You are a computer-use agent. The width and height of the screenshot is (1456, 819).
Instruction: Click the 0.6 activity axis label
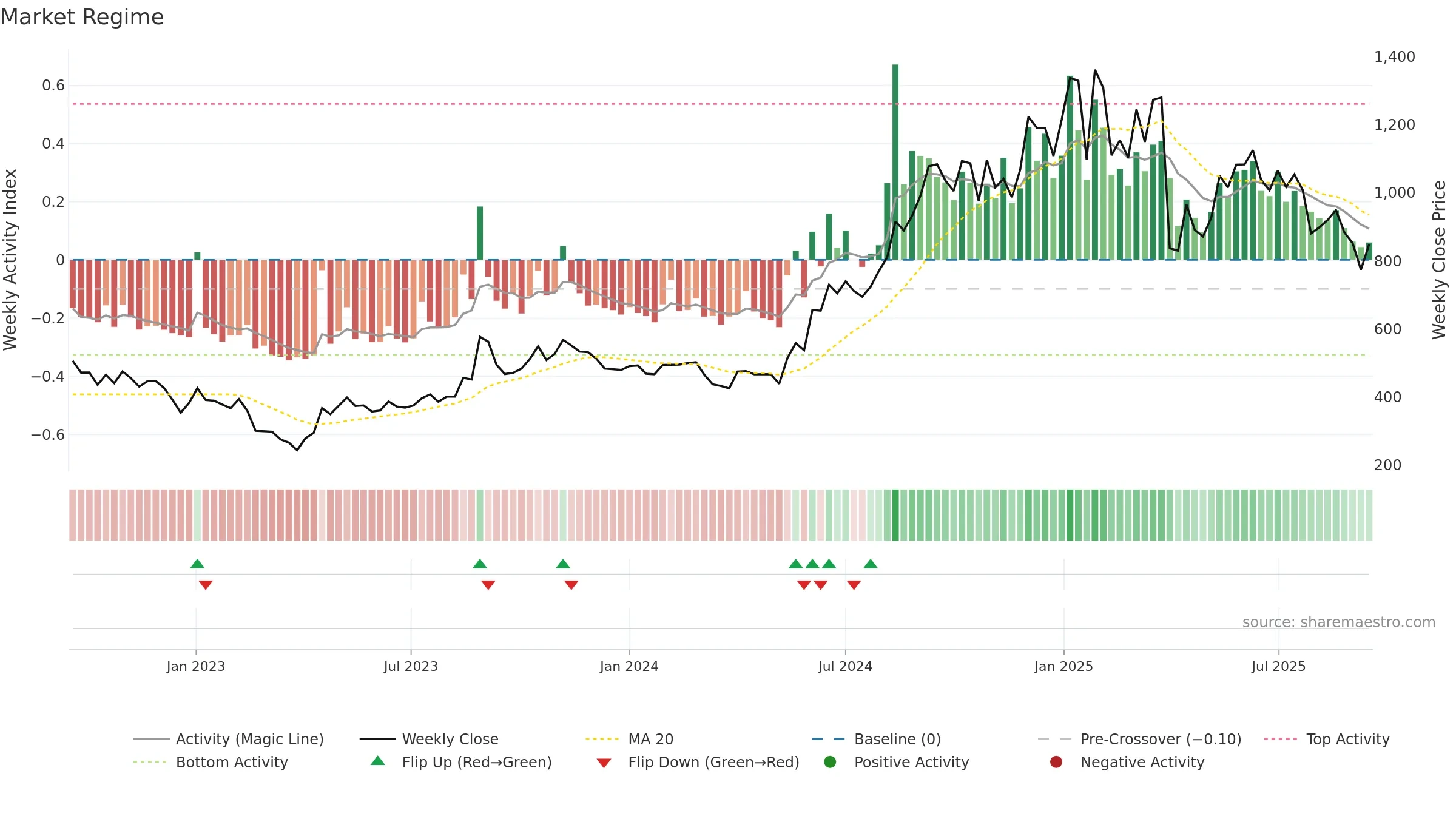pyautogui.click(x=53, y=86)
